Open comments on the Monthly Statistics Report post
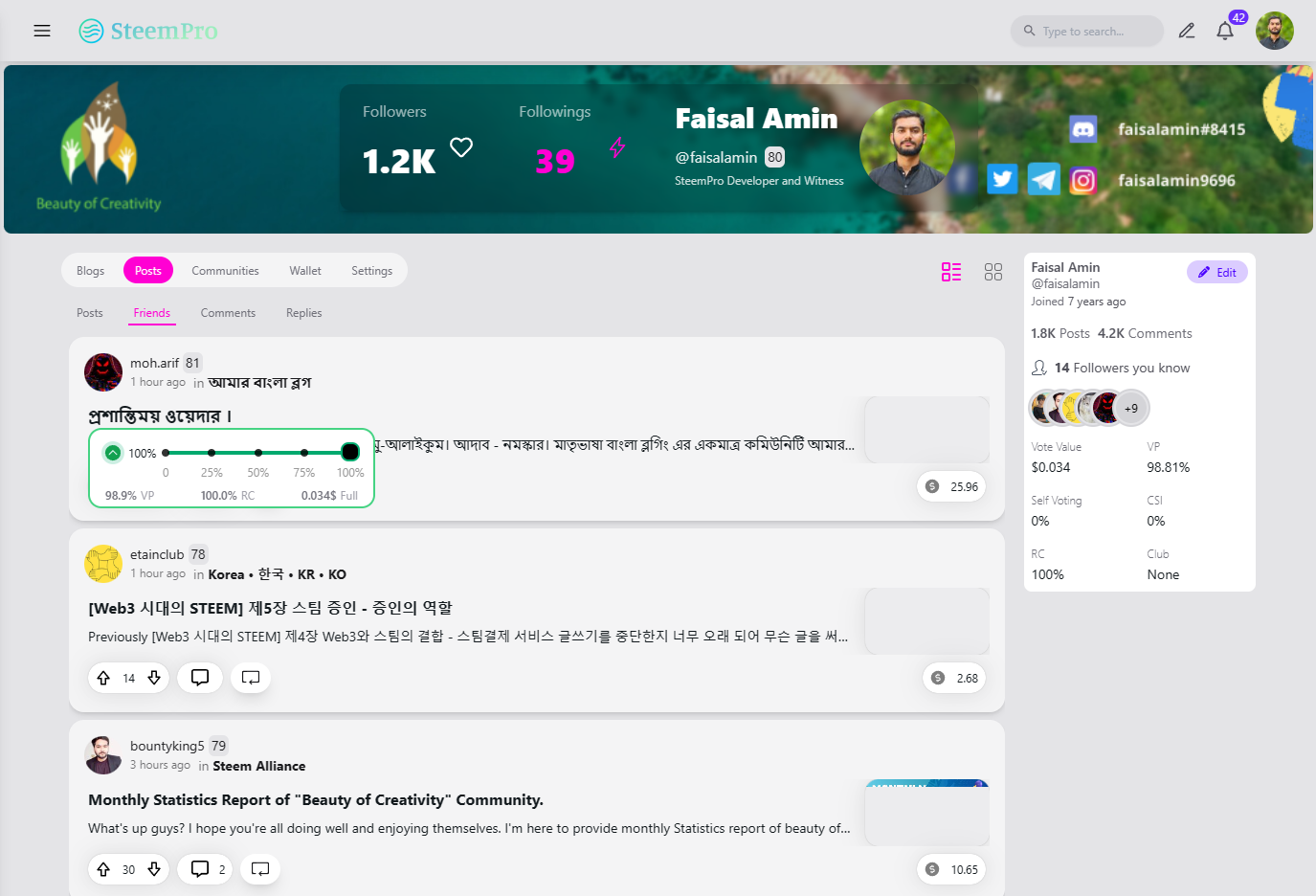Image resolution: width=1316 pixels, height=896 pixels. [x=205, y=869]
